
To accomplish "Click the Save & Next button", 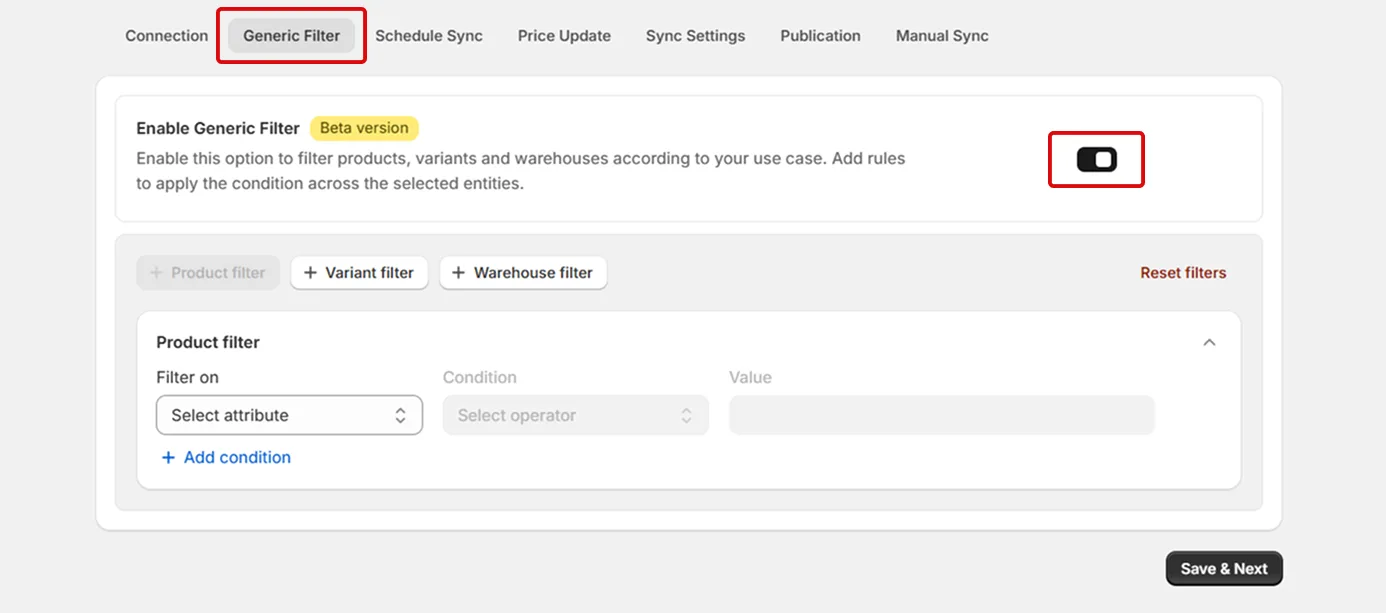I will pyautogui.click(x=1224, y=569).
